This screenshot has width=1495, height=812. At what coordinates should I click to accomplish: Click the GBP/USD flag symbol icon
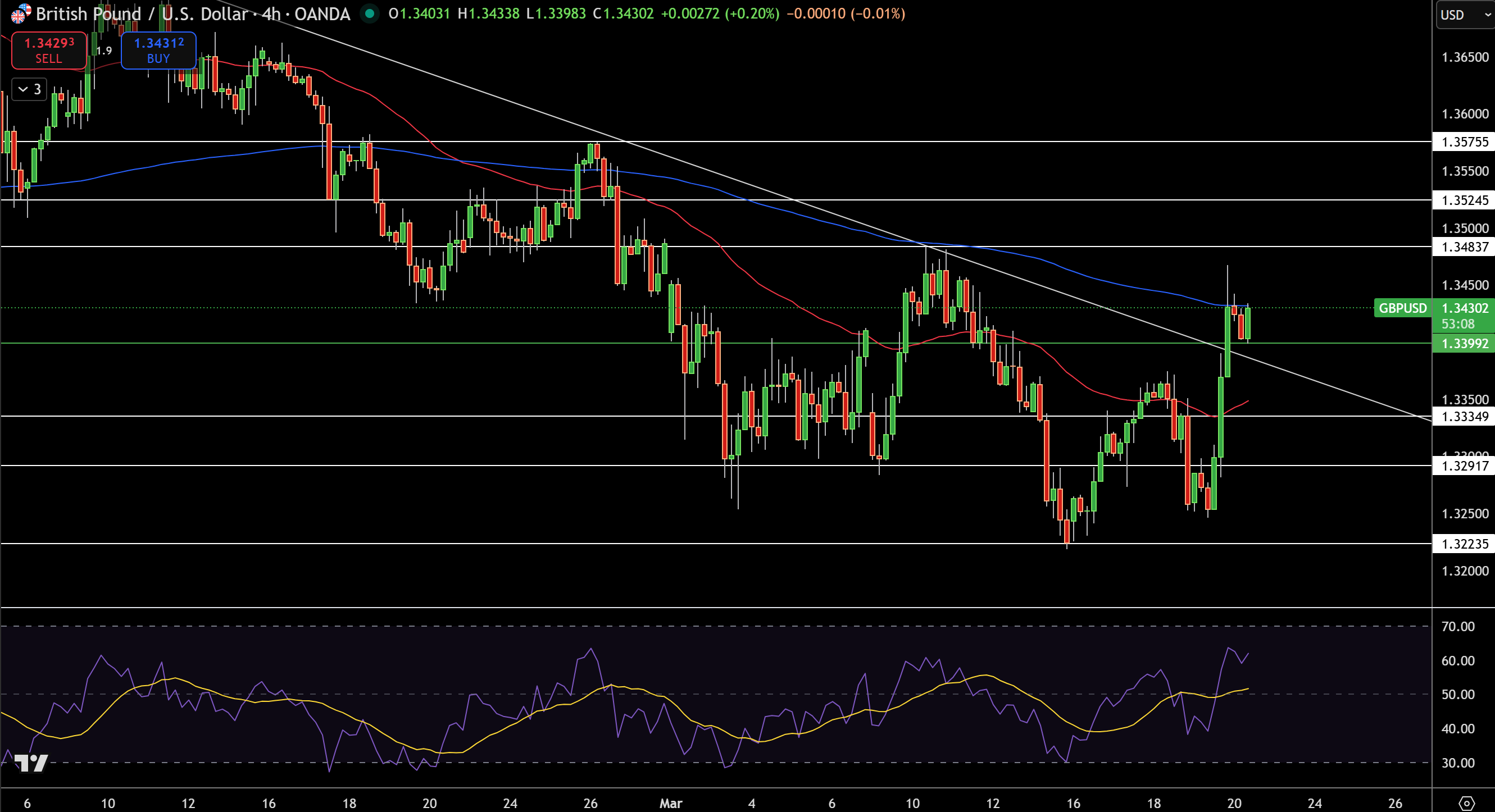[x=20, y=13]
